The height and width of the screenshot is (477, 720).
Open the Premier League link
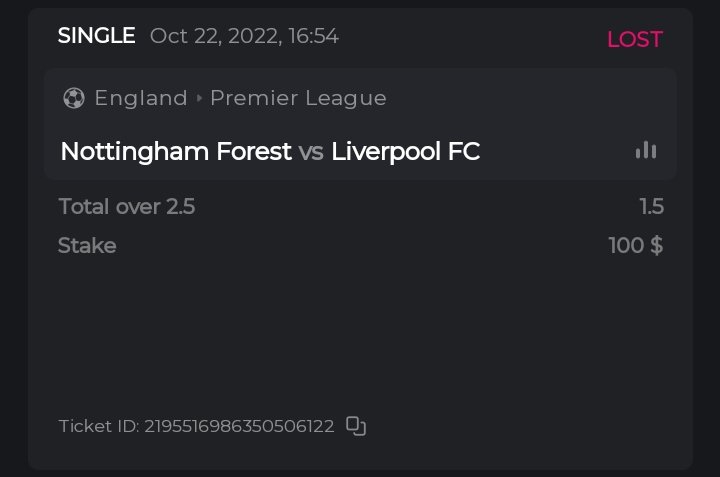click(x=298, y=98)
